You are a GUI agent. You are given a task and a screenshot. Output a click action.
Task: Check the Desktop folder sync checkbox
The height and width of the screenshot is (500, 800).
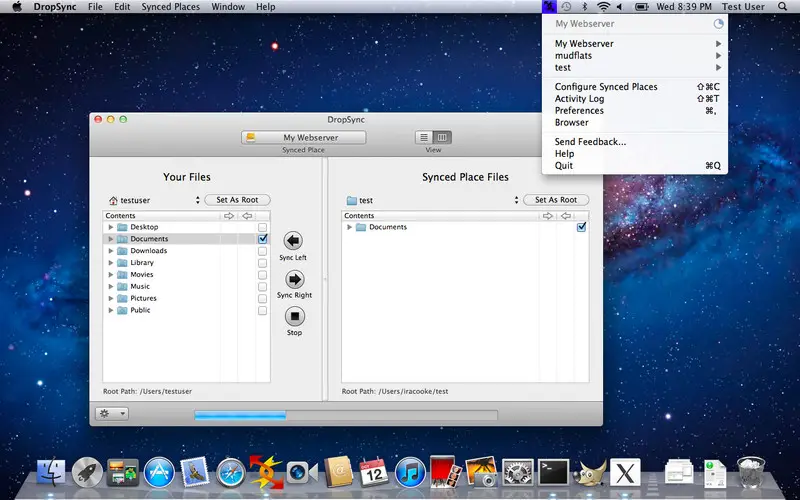point(262,227)
